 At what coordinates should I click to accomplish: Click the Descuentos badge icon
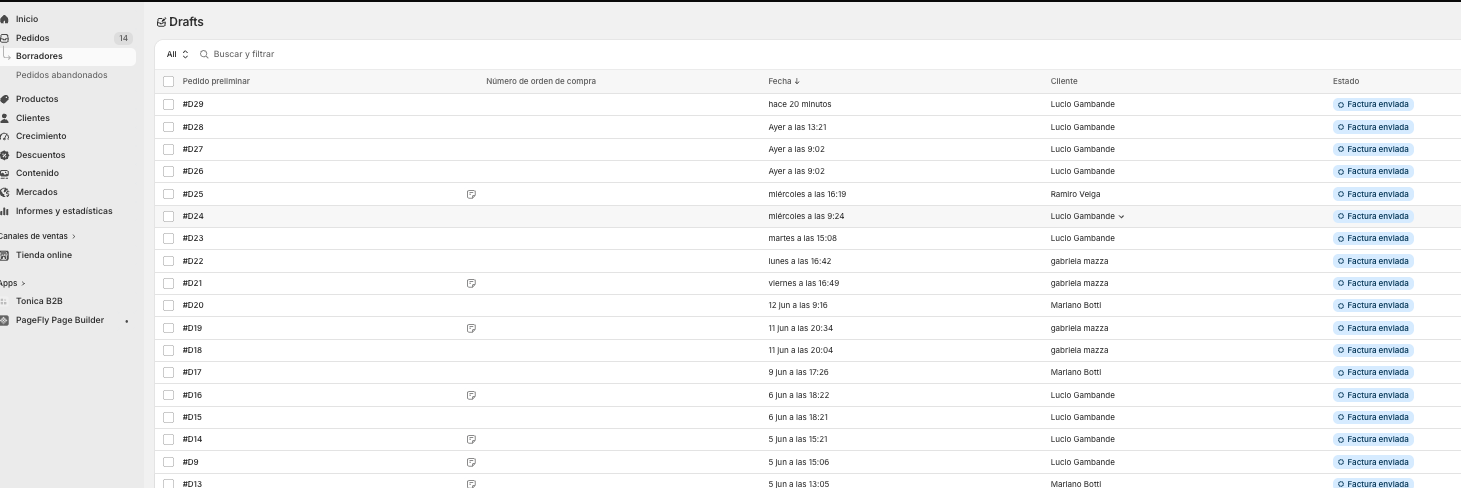4,155
